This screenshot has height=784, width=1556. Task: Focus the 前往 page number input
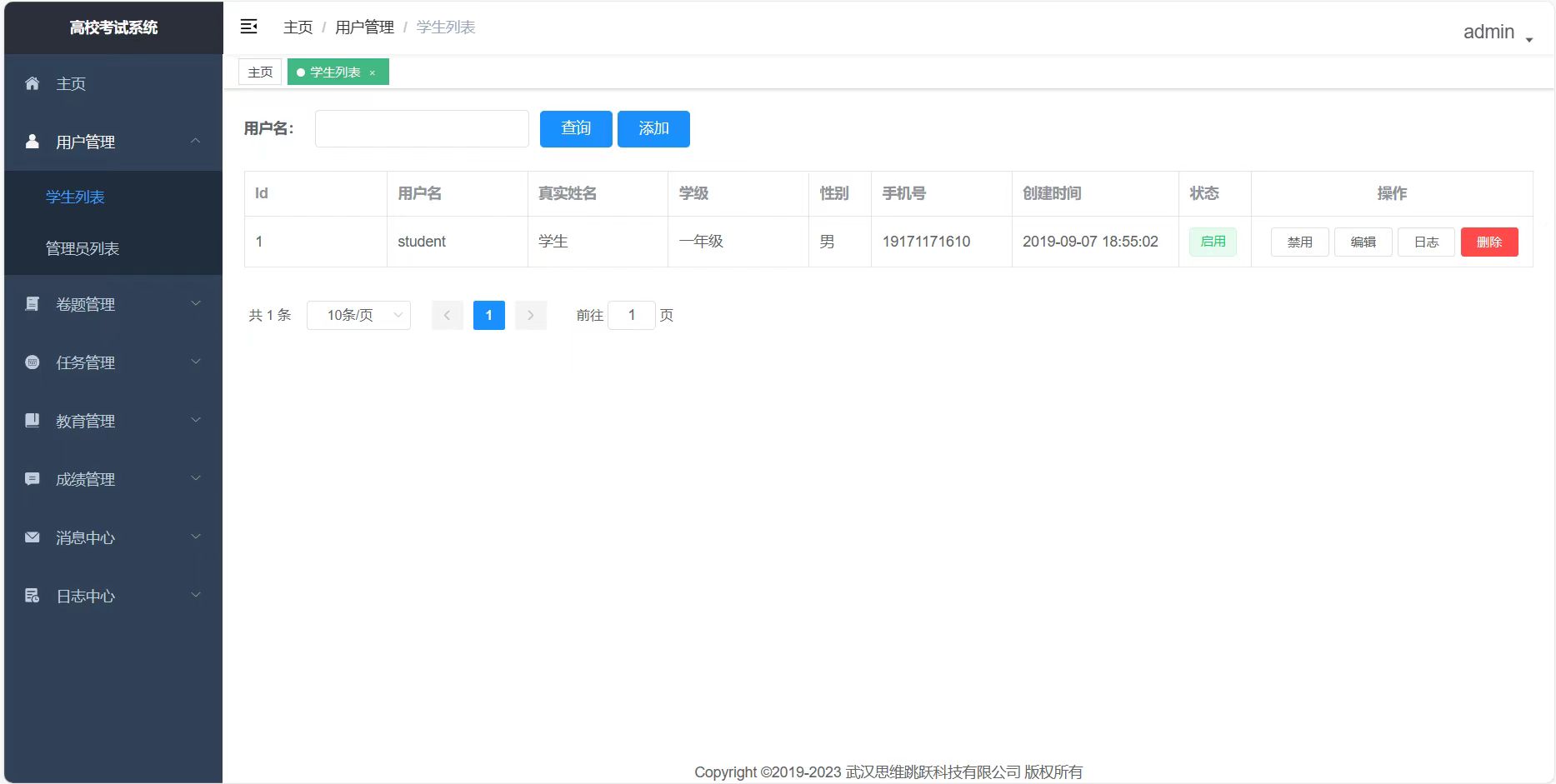[632, 315]
